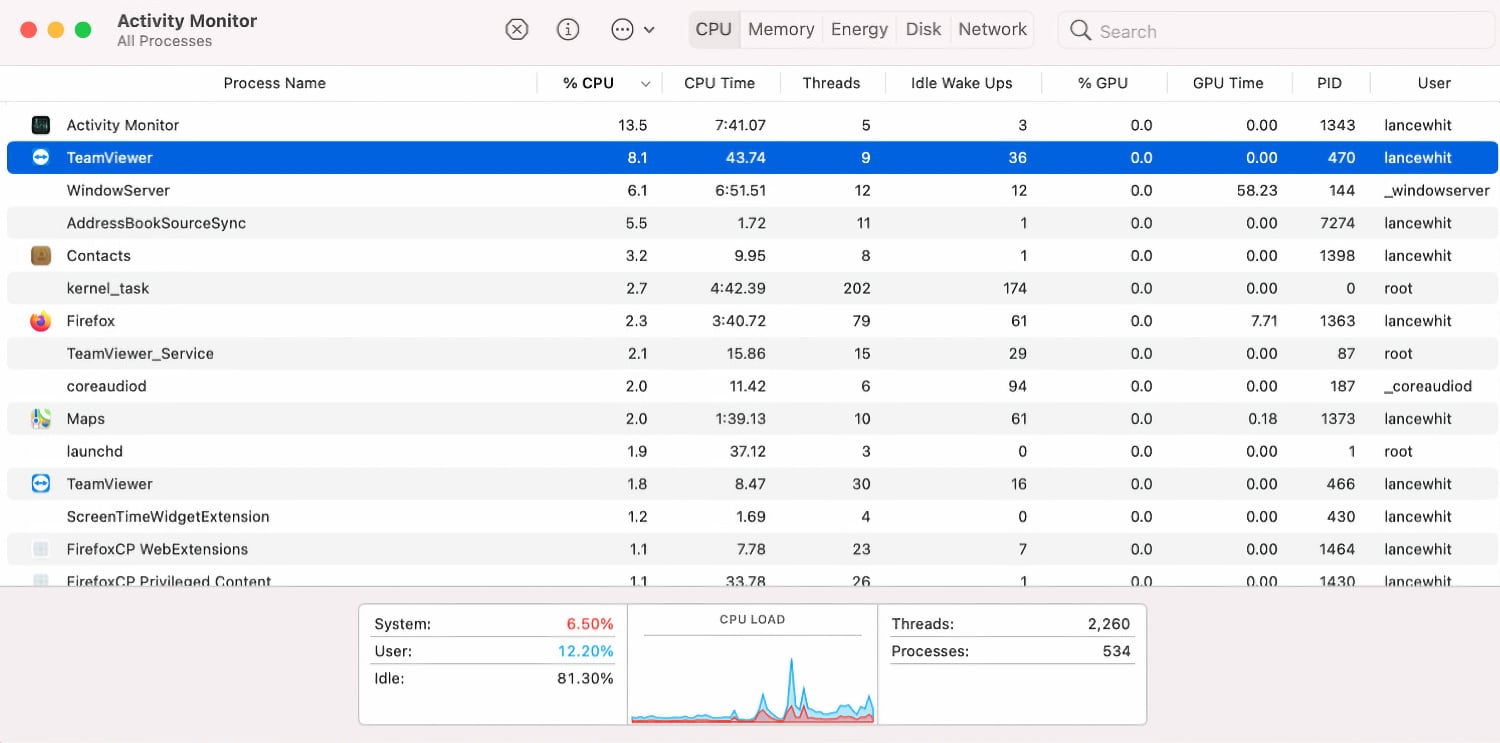Click the Firefox icon in the process list
Screen dimensions: 1500x743
(x=41, y=320)
